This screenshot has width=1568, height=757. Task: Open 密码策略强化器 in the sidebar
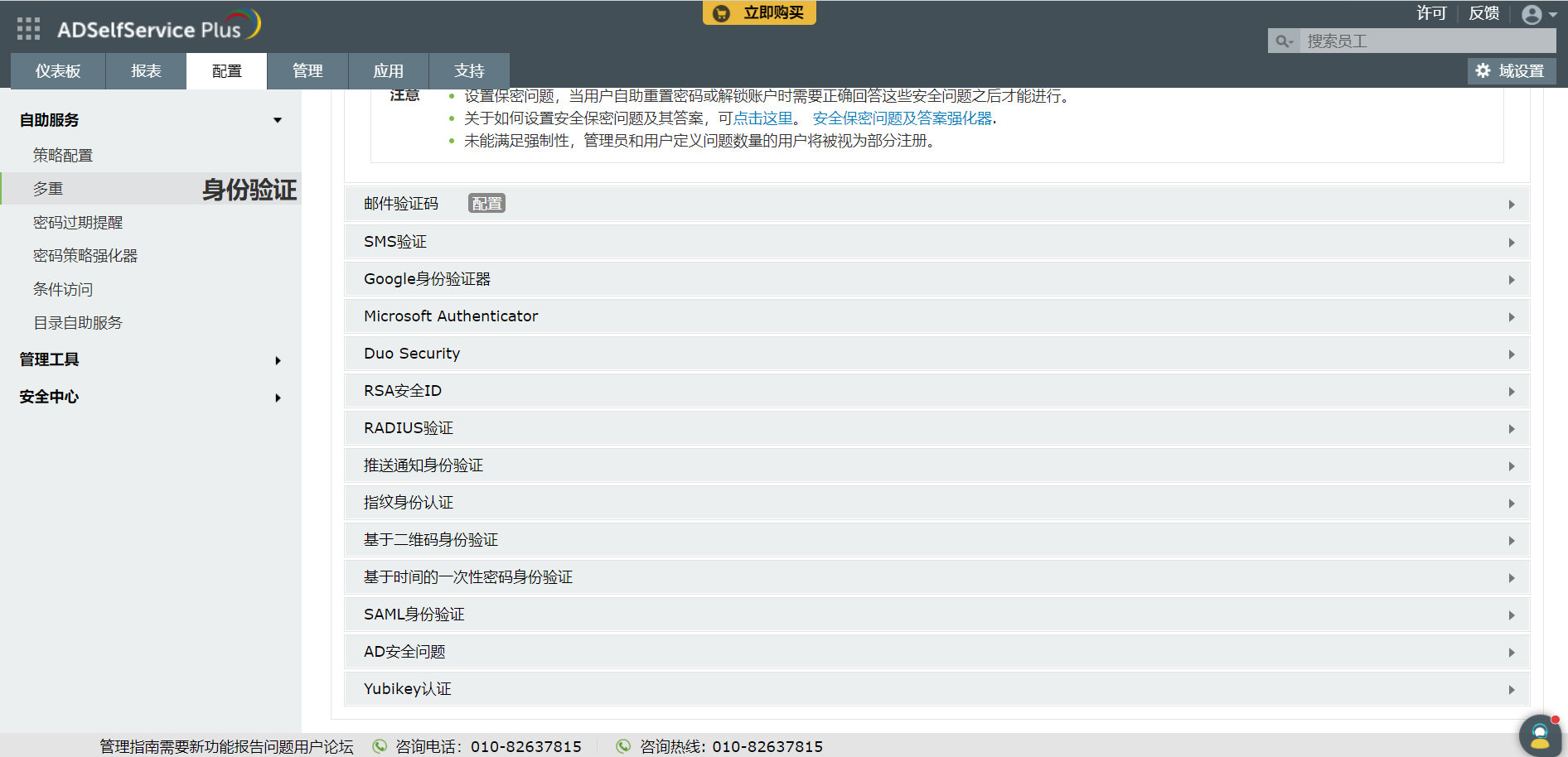pos(85,256)
